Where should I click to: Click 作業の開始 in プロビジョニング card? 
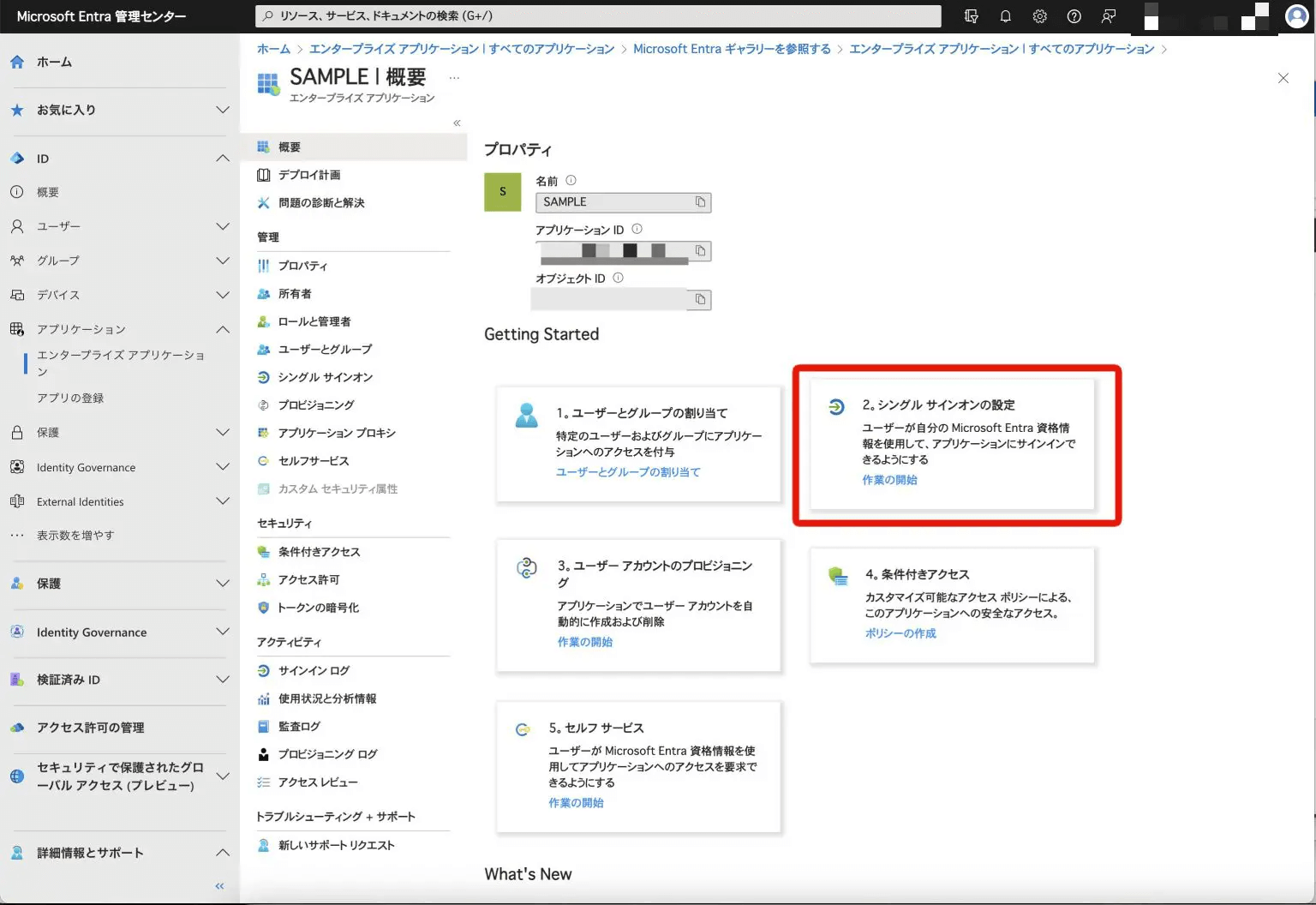point(585,642)
